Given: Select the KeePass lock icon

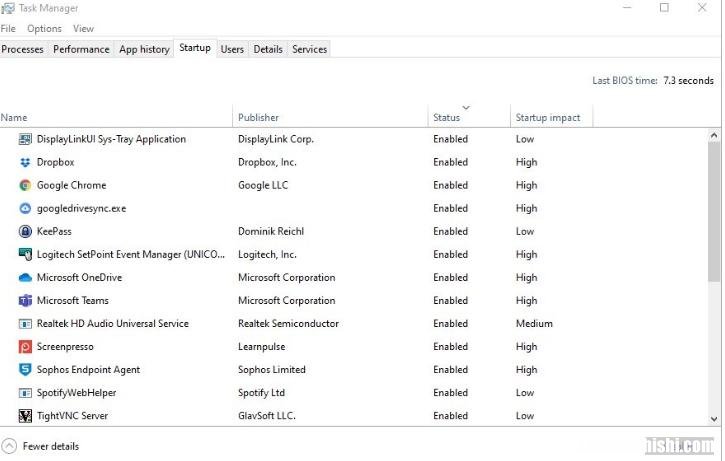Looking at the screenshot, I should [x=25, y=231].
